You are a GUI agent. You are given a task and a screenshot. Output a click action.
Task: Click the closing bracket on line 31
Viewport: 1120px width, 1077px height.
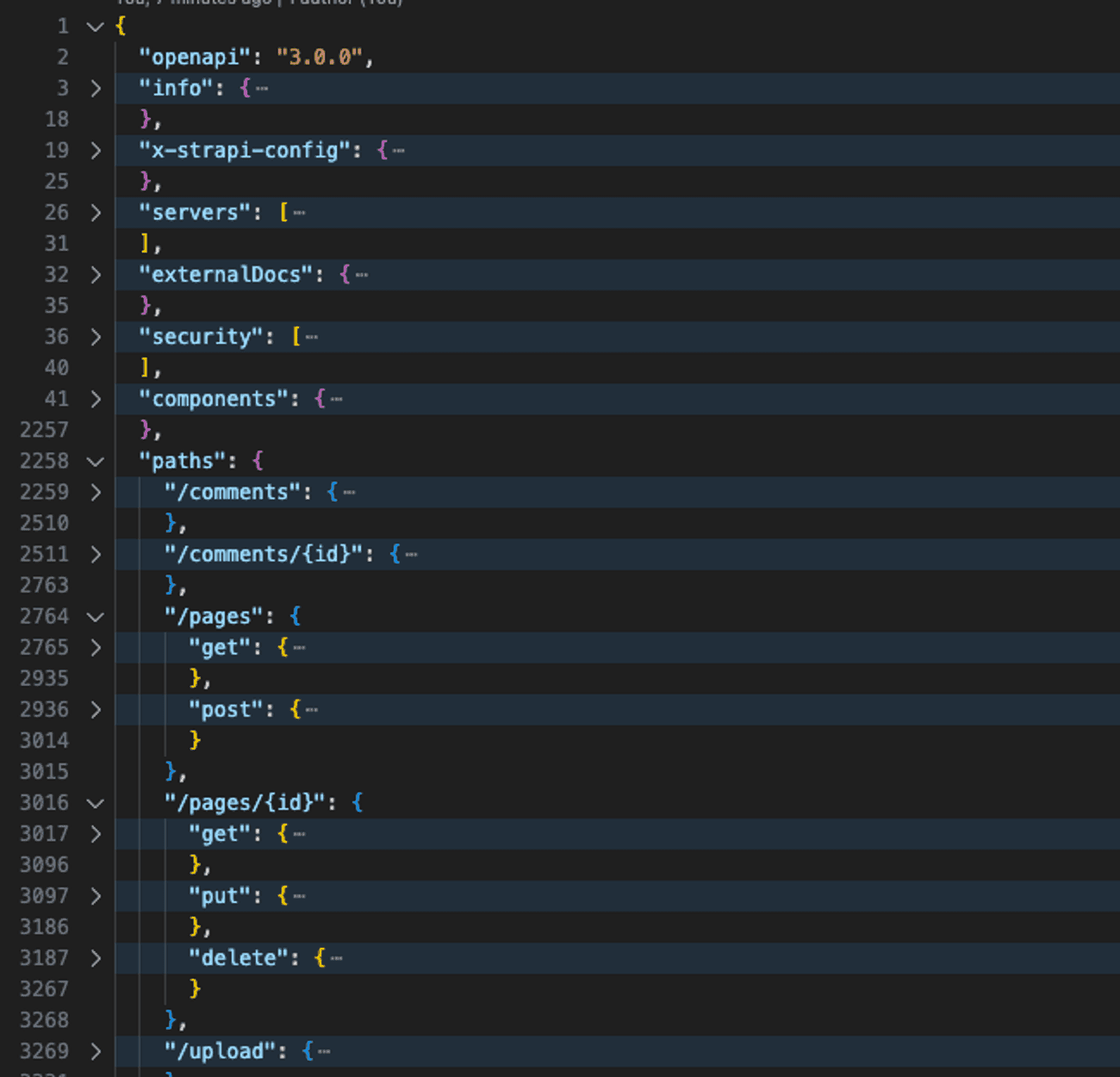[x=145, y=244]
